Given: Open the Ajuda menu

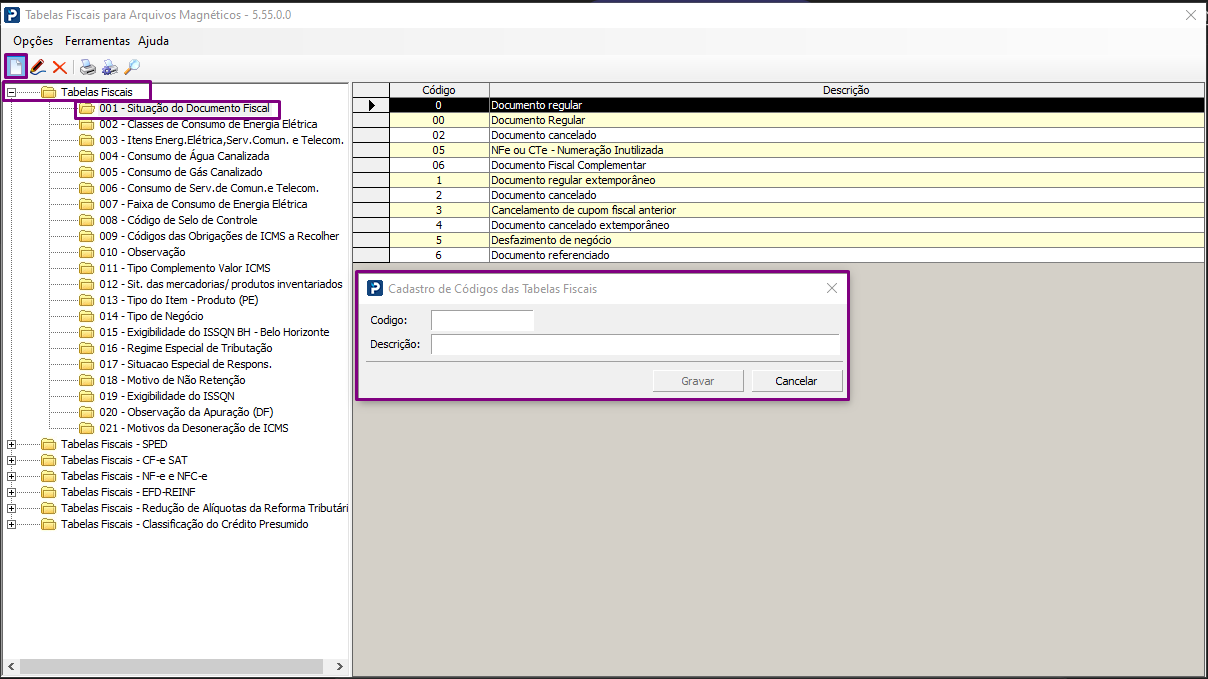Looking at the screenshot, I should pos(153,41).
